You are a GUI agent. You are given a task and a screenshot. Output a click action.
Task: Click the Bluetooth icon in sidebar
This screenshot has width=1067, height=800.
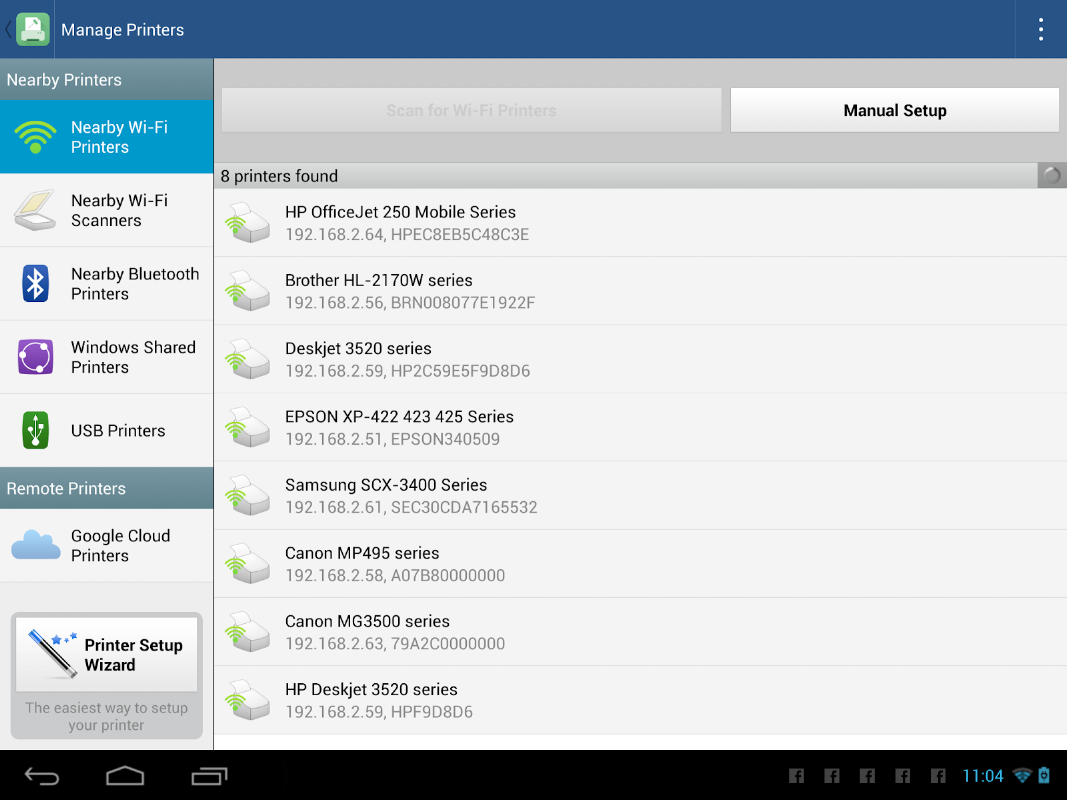coord(35,284)
